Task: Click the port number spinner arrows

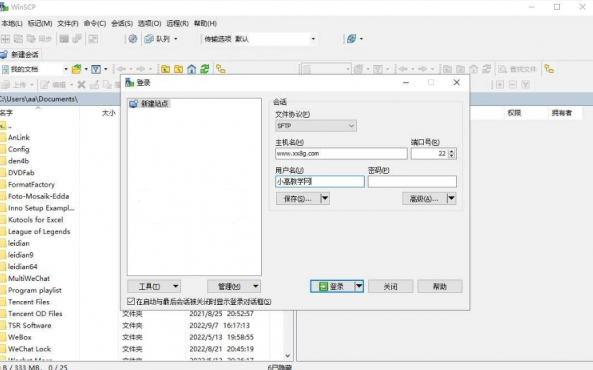Action: coord(452,153)
